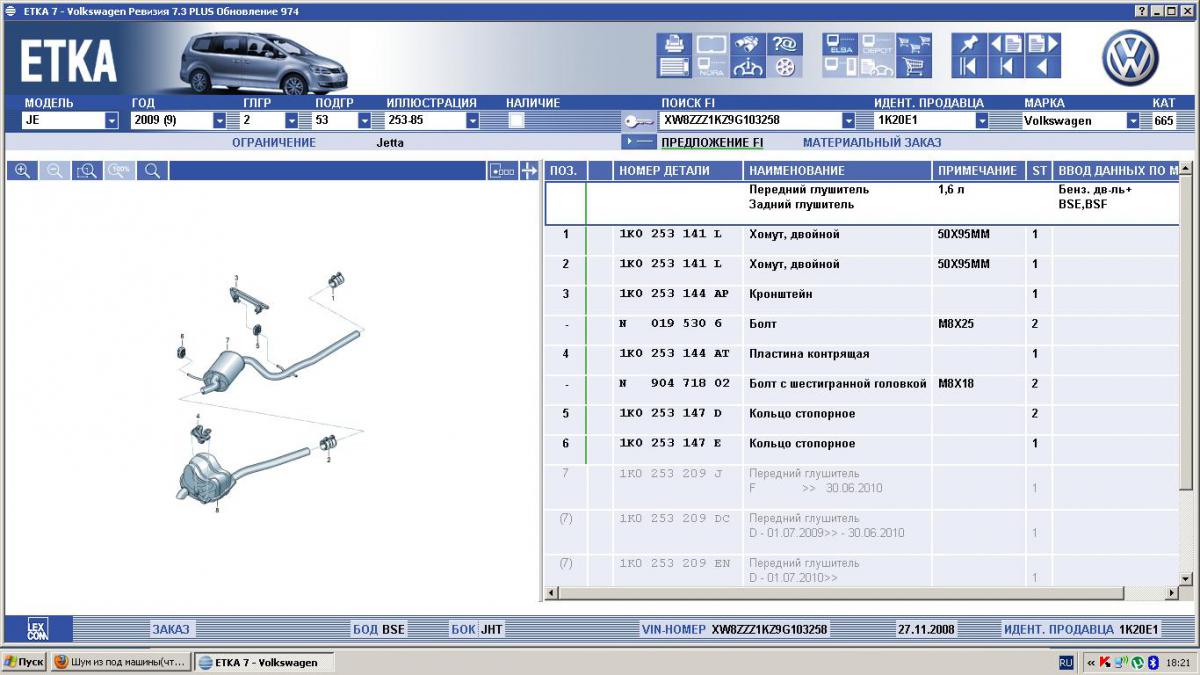Expand the Подгр dropdown
Image resolution: width=1200 pixels, height=675 pixels.
[x=364, y=121]
